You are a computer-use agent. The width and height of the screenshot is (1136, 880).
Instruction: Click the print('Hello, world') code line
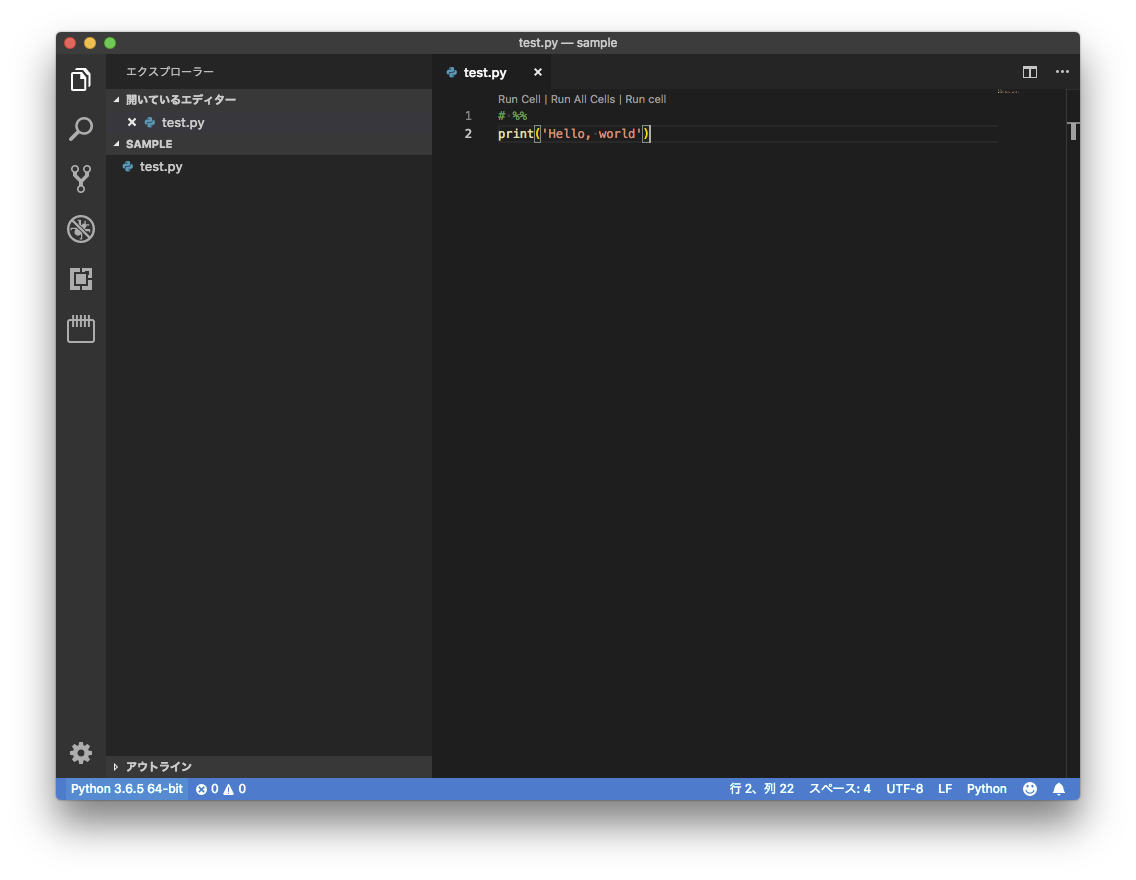click(x=575, y=134)
